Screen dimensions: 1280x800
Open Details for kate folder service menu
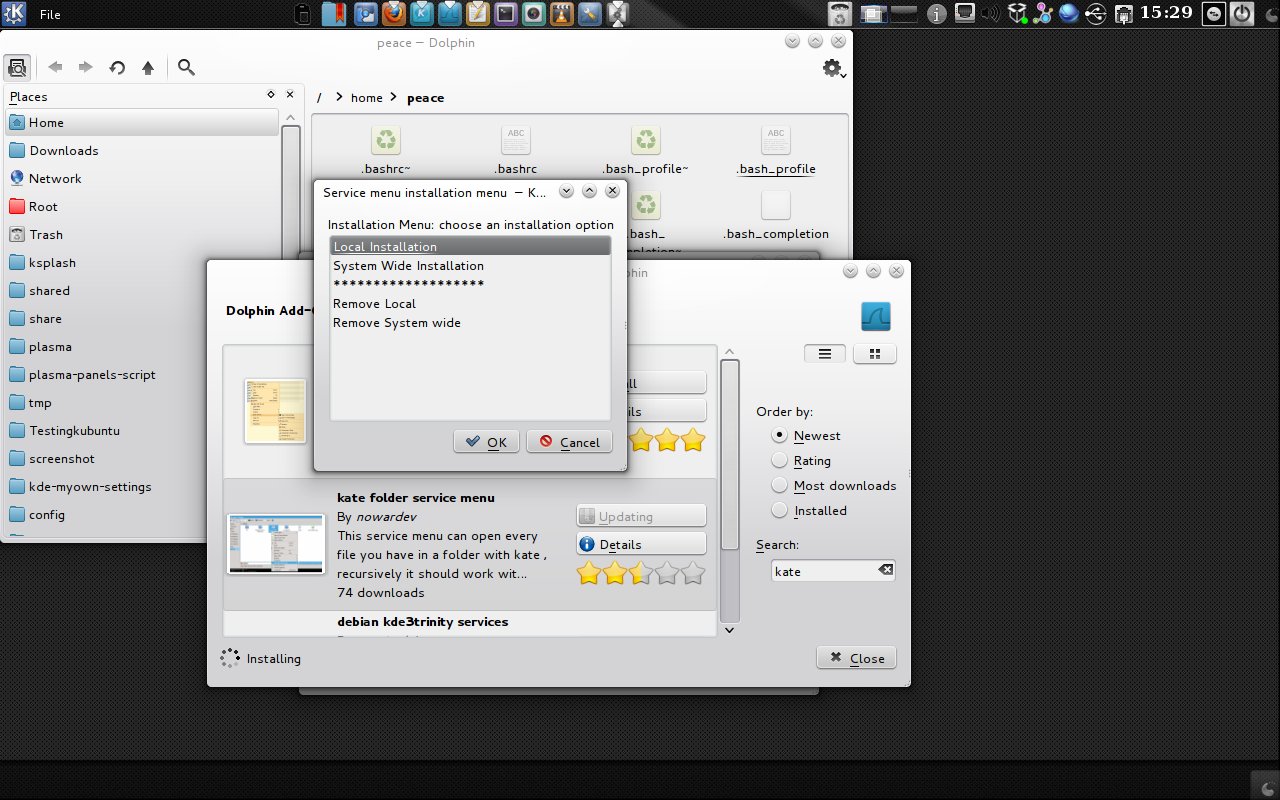pos(641,544)
